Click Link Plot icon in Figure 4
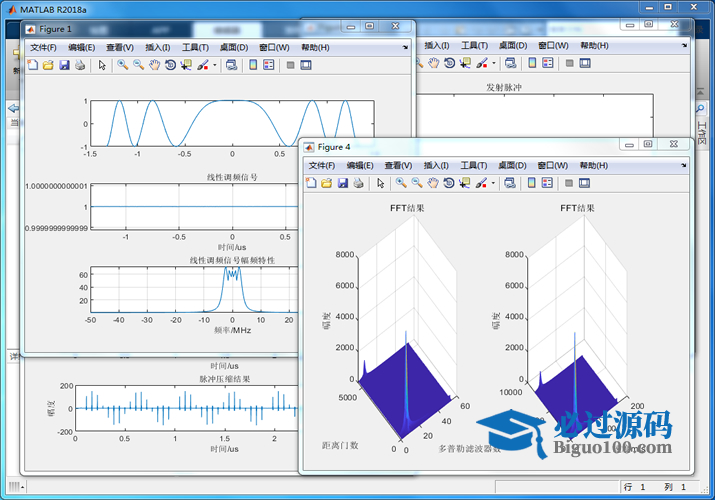The width and height of the screenshot is (715, 500). click(510, 183)
